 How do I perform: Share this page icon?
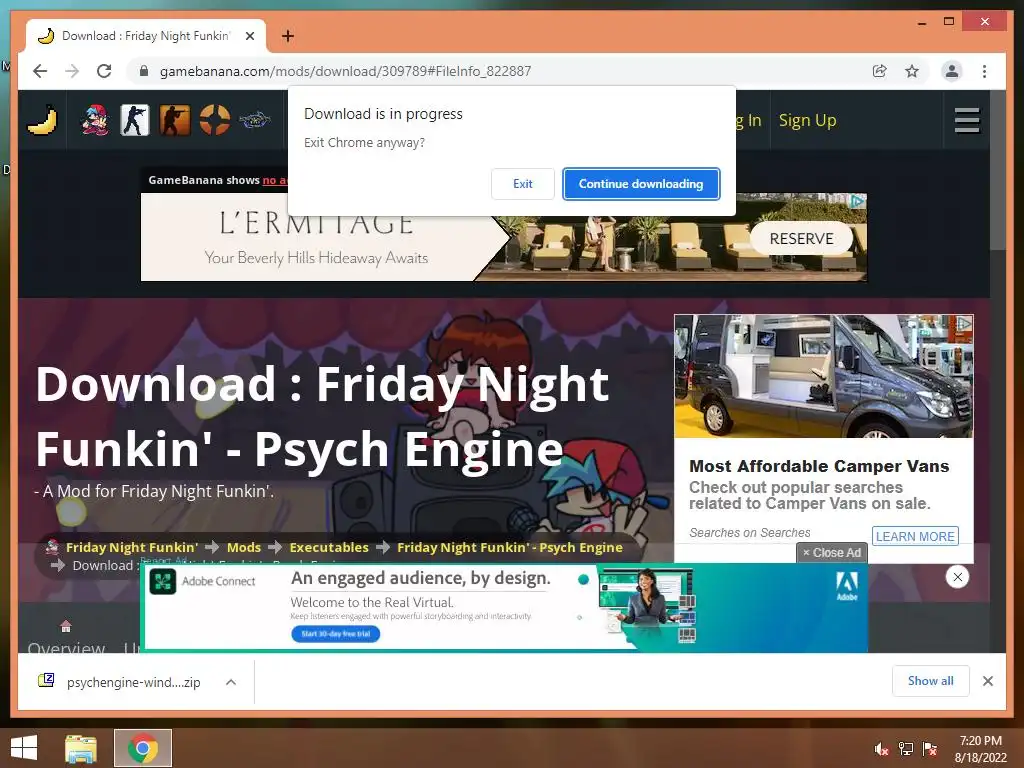[x=880, y=71]
